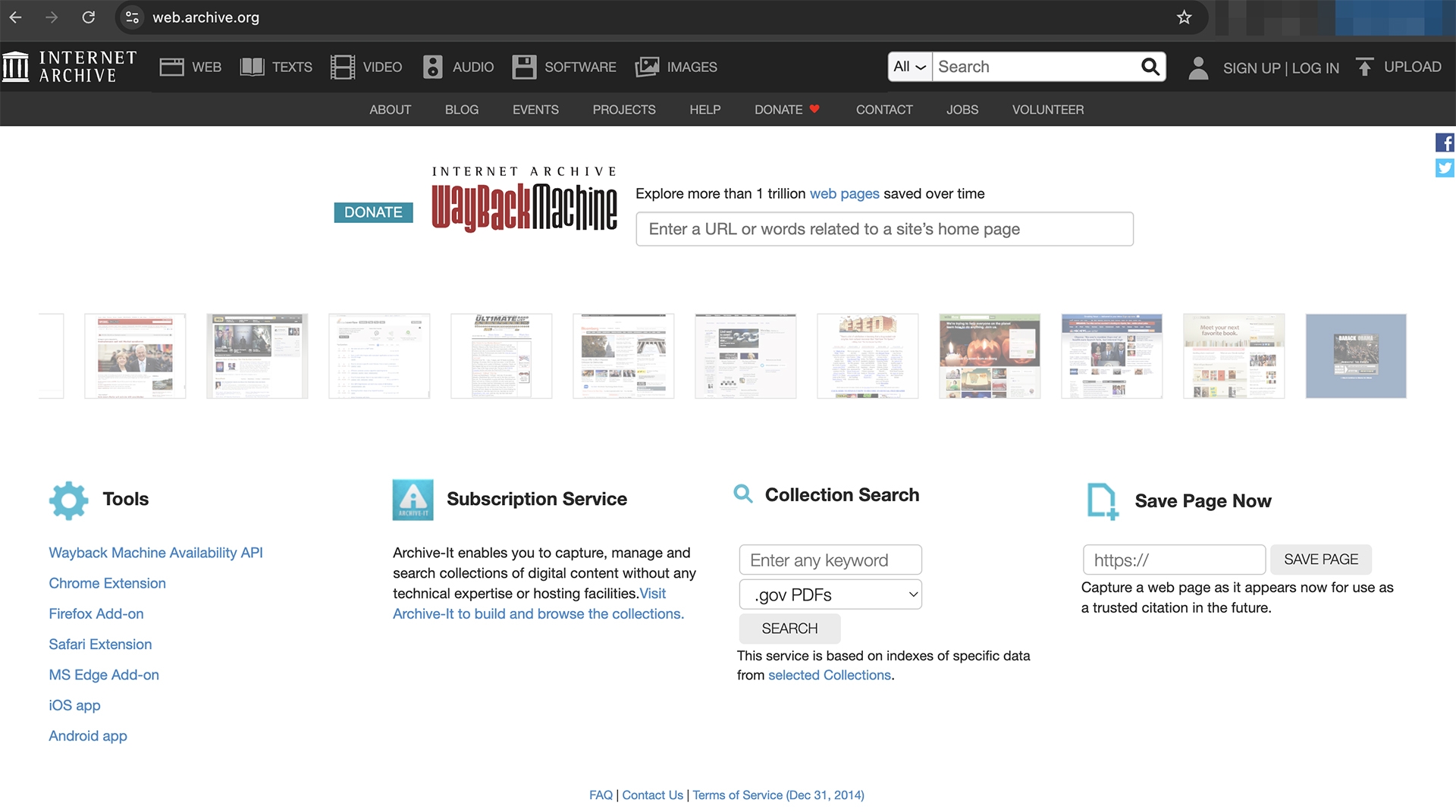Open the Software floppy disk icon
Image resolution: width=1456 pixels, height=812 pixels.
[524, 67]
